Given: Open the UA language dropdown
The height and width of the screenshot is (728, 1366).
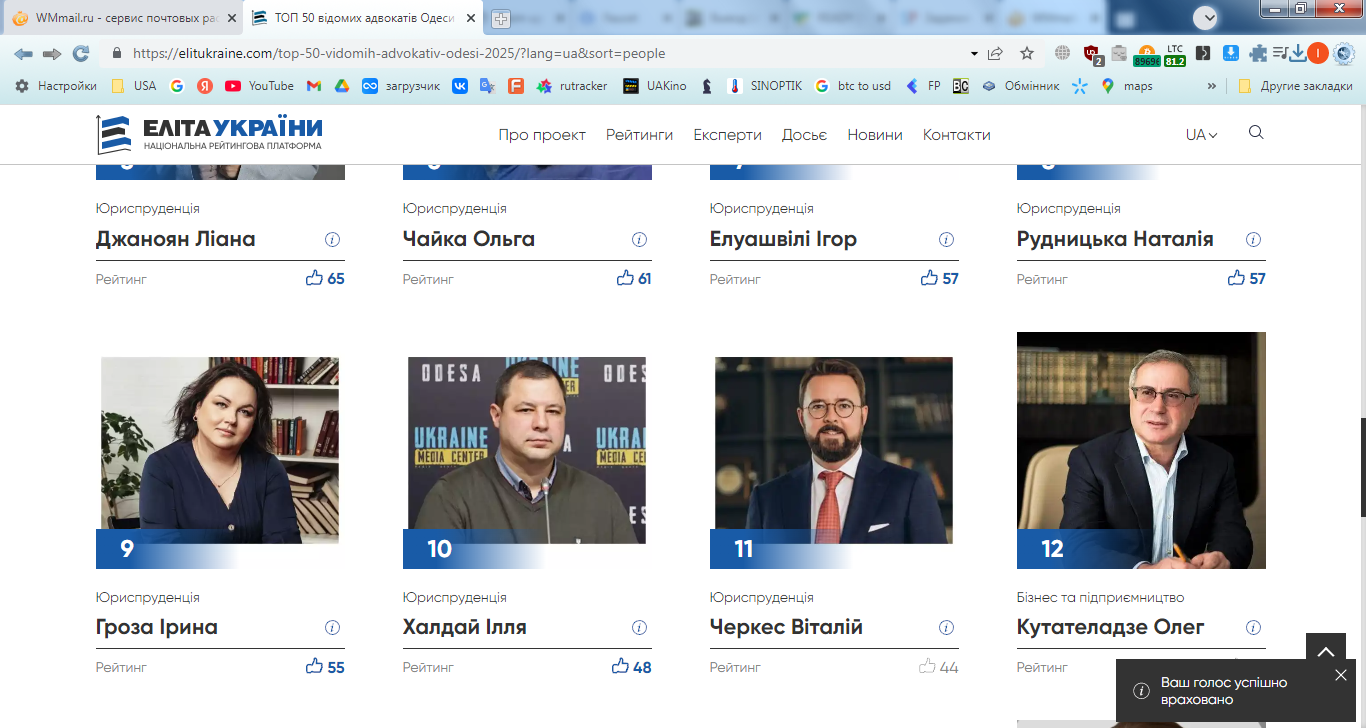Looking at the screenshot, I should click(x=1202, y=135).
